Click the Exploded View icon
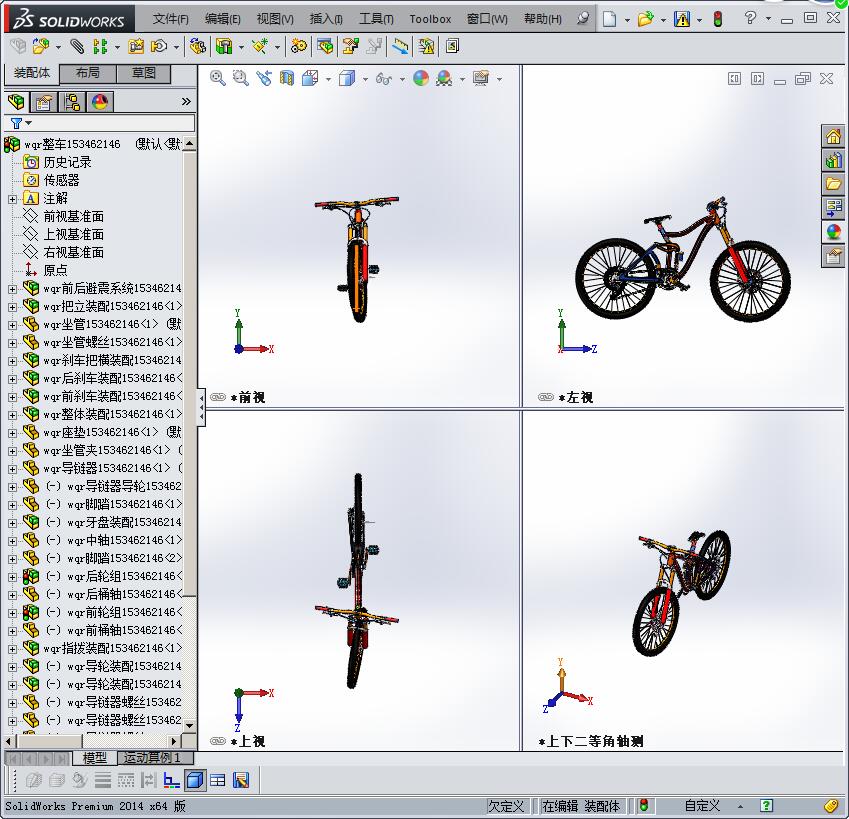 pos(350,47)
